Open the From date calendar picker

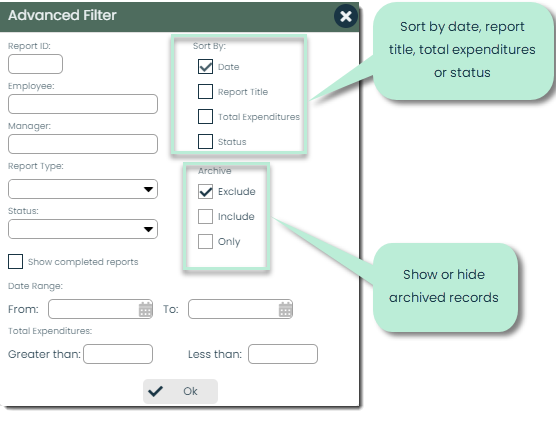(x=145, y=309)
